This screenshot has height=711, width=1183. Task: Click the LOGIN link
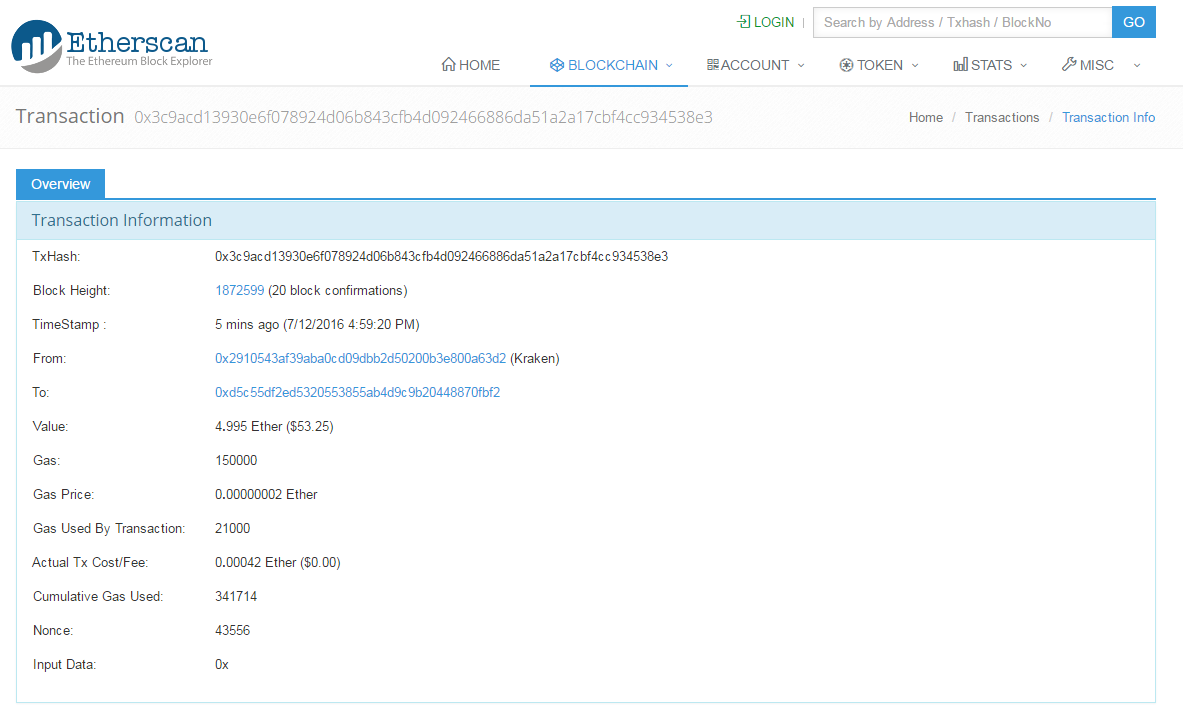pos(772,21)
